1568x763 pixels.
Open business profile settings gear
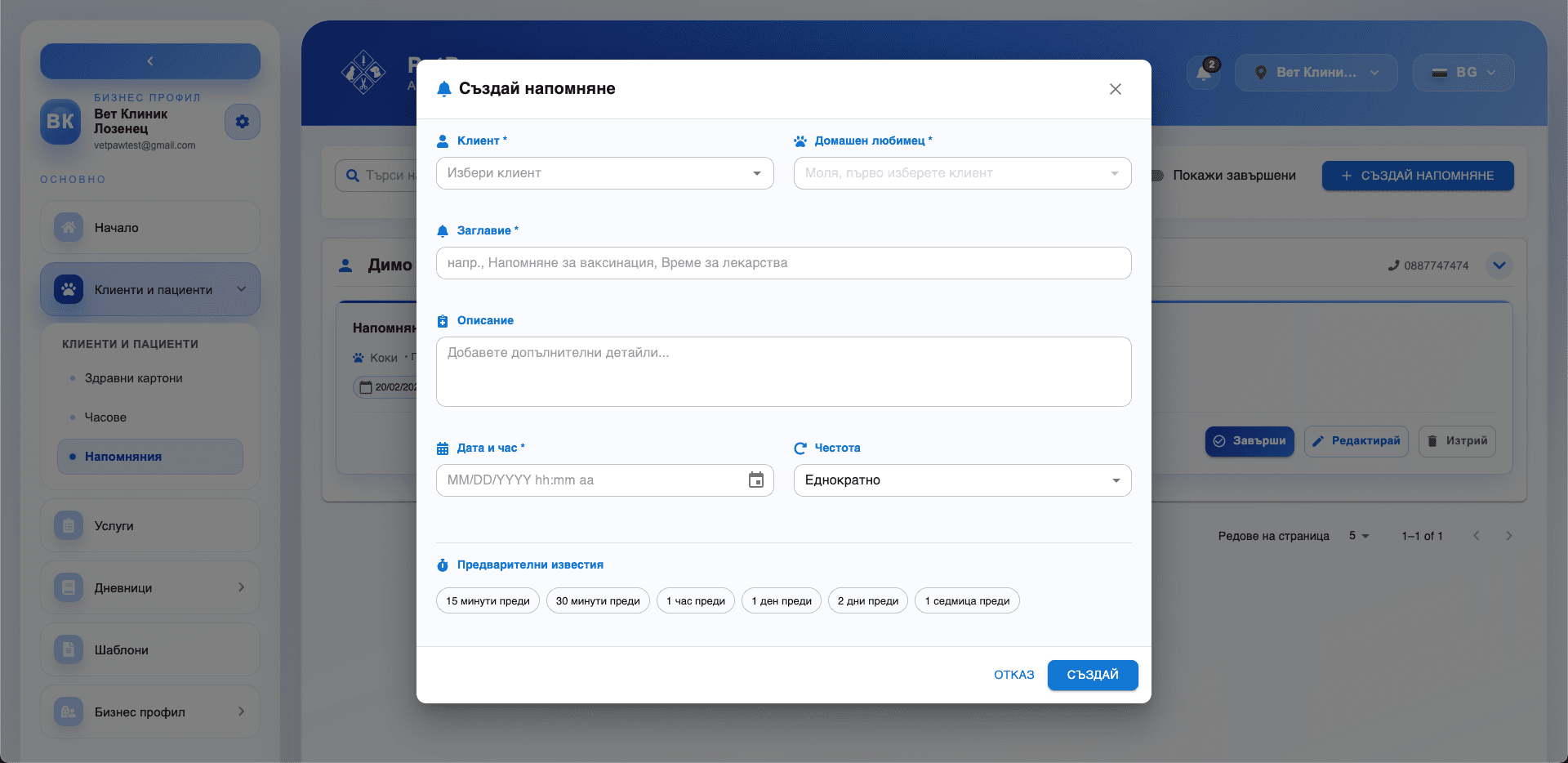pos(242,122)
